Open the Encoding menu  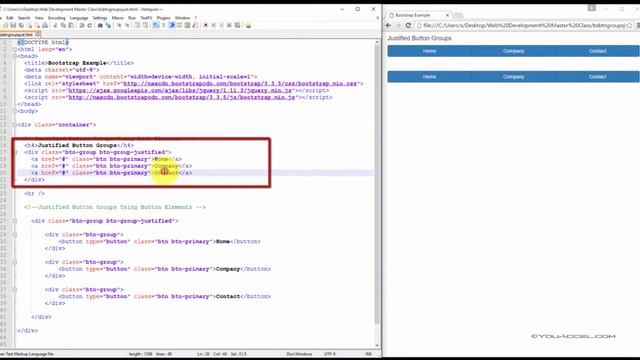click(56, 18)
